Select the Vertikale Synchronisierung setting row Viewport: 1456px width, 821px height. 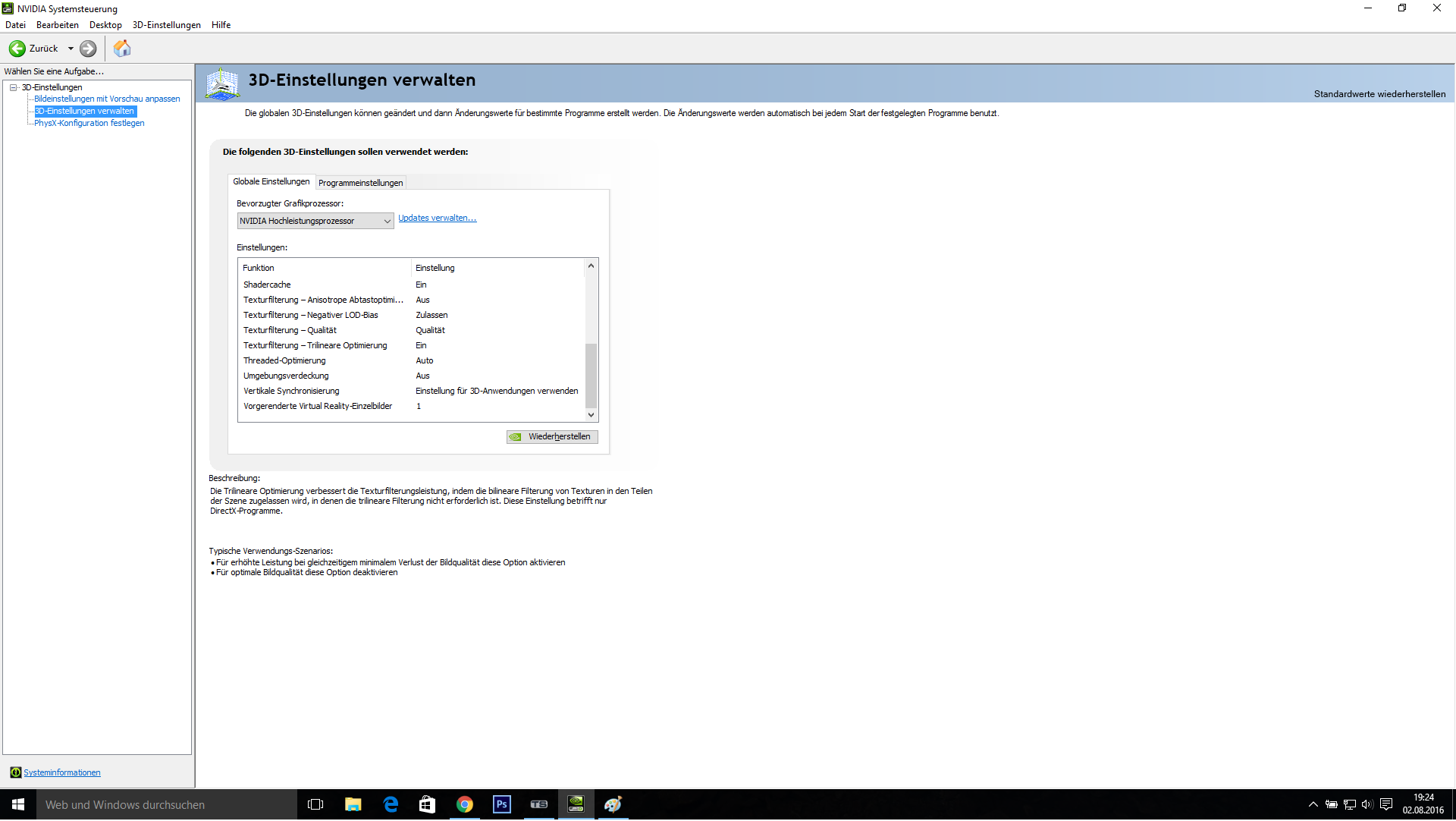(291, 392)
